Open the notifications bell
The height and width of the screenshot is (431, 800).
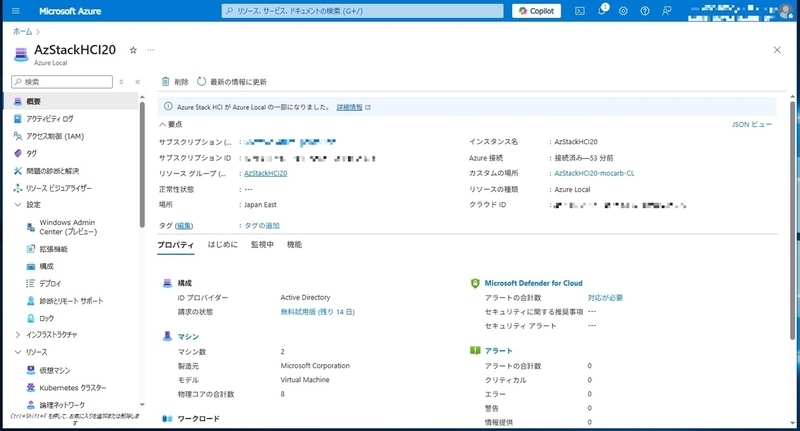coord(602,10)
